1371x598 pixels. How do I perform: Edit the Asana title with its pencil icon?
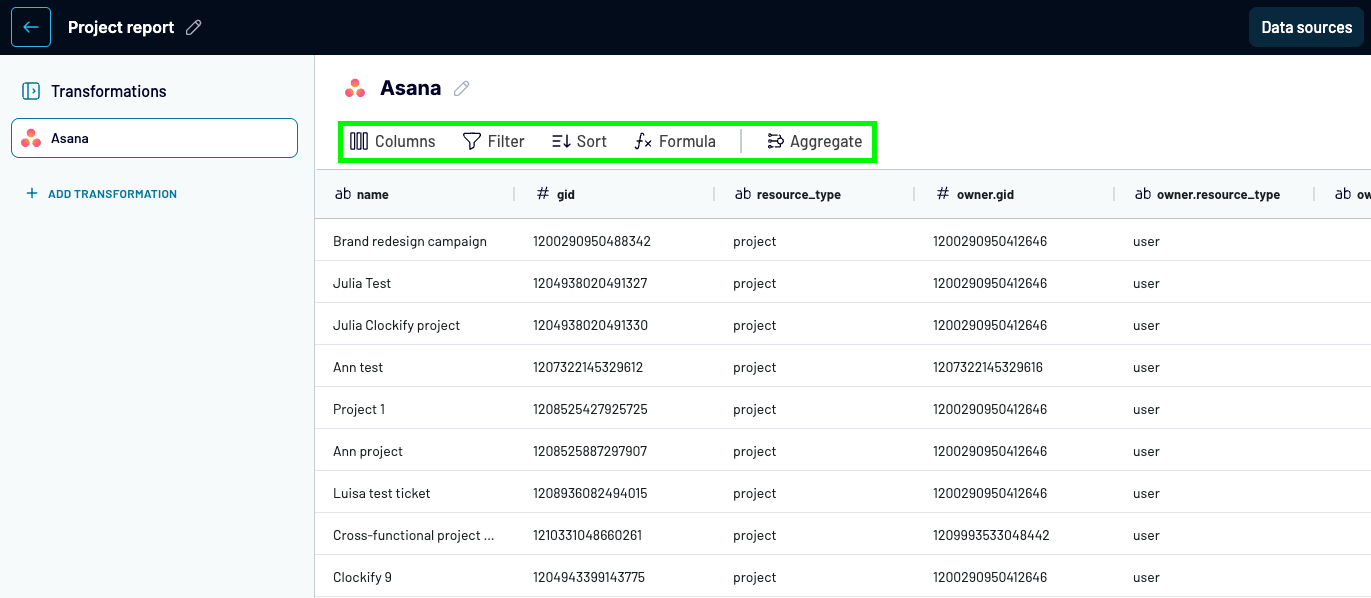click(461, 88)
